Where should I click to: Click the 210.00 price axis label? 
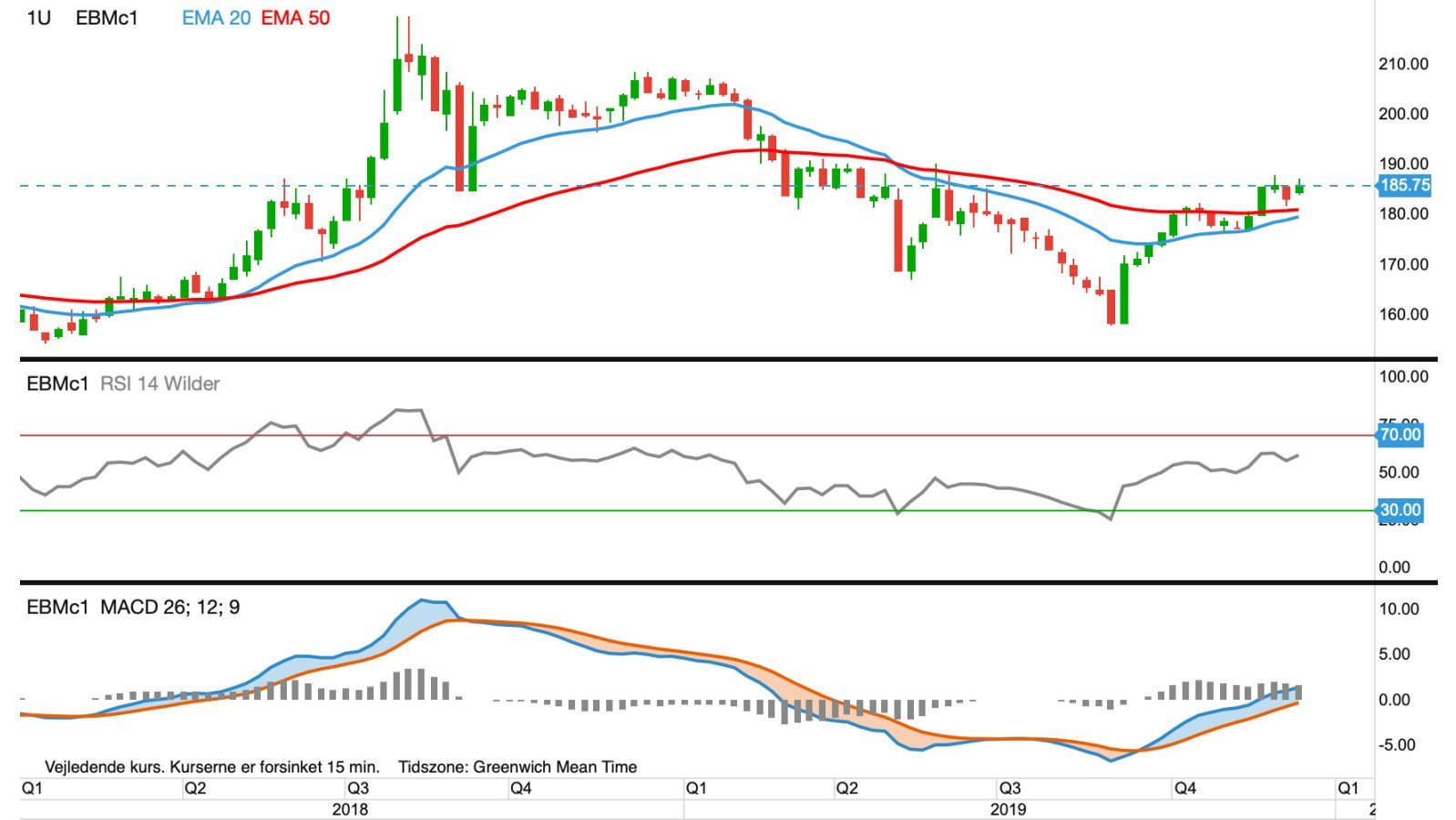pyautogui.click(x=1403, y=64)
